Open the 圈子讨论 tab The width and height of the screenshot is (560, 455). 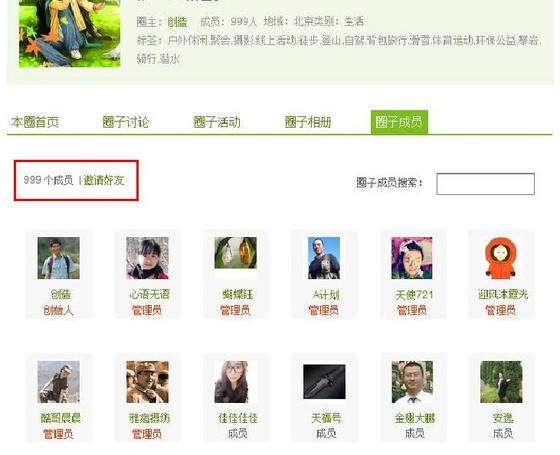(125, 122)
